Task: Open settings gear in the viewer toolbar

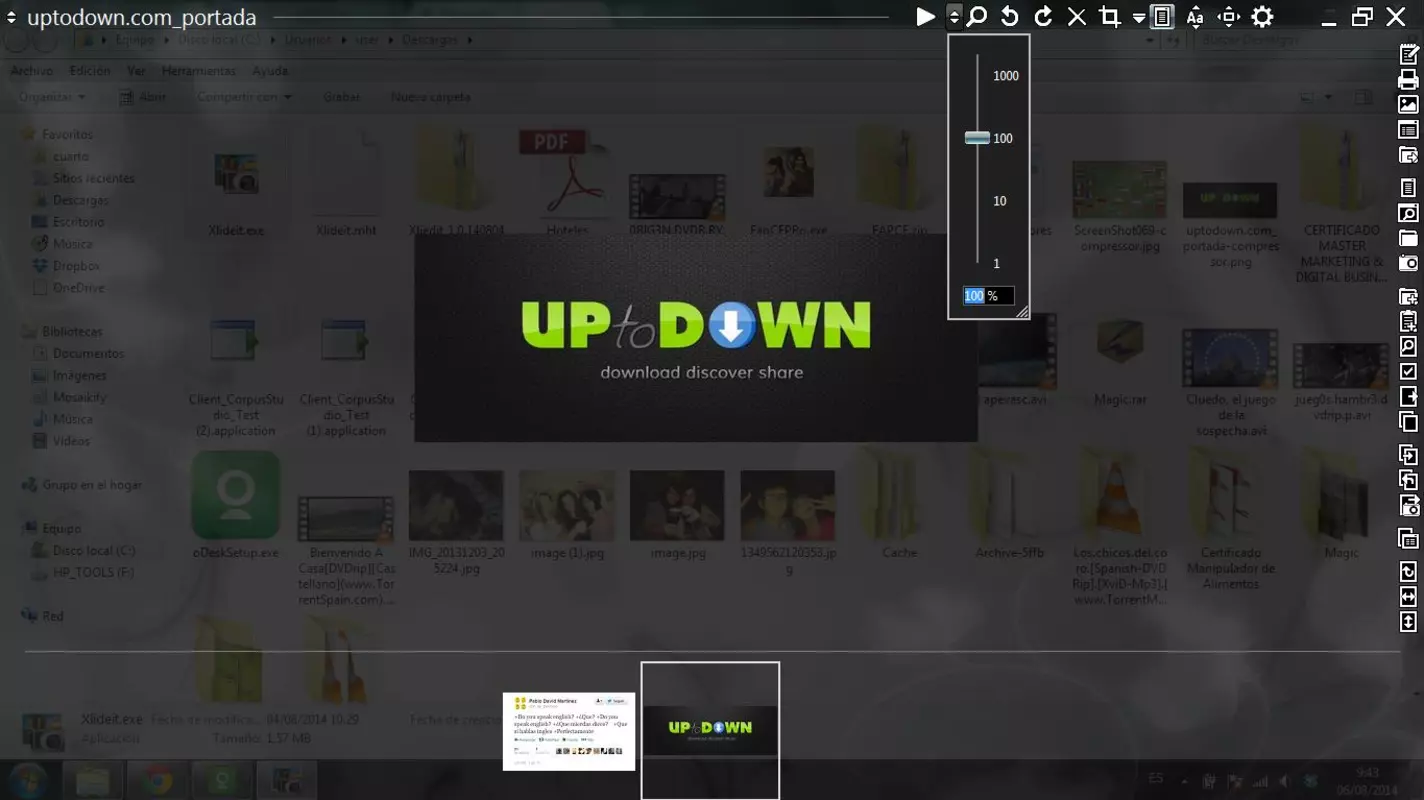Action: pos(1262,17)
